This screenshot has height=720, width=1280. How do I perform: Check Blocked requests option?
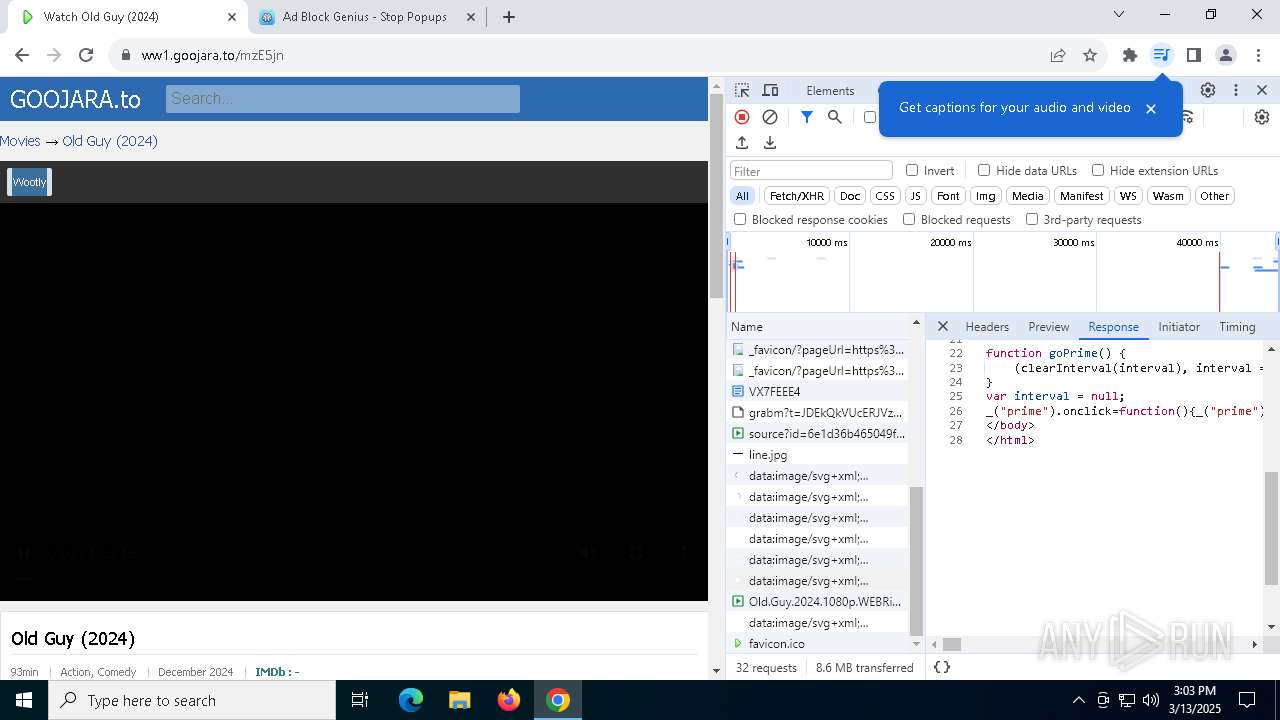909,219
